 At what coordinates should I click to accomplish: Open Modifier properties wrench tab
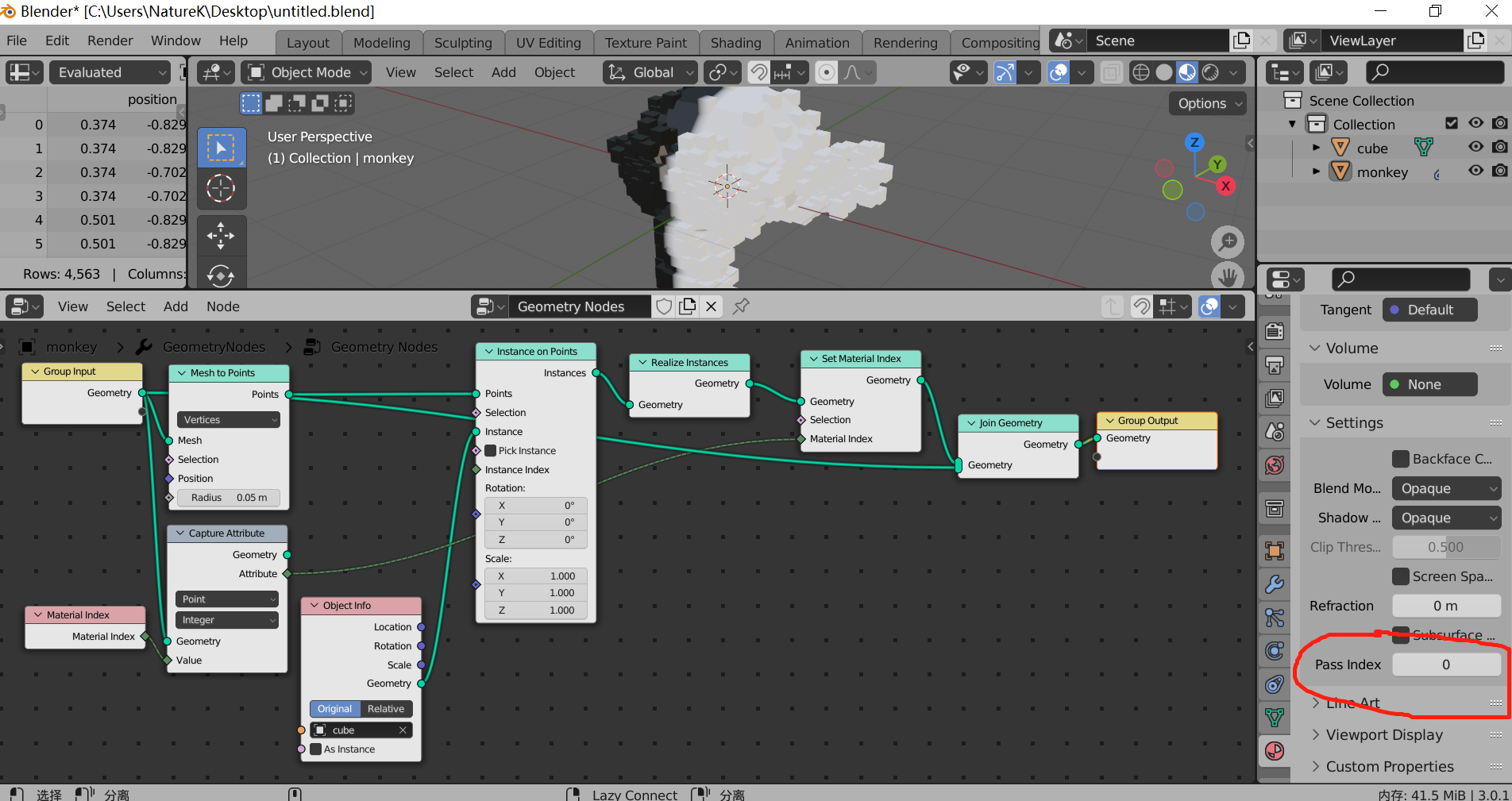[x=1275, y=584]
